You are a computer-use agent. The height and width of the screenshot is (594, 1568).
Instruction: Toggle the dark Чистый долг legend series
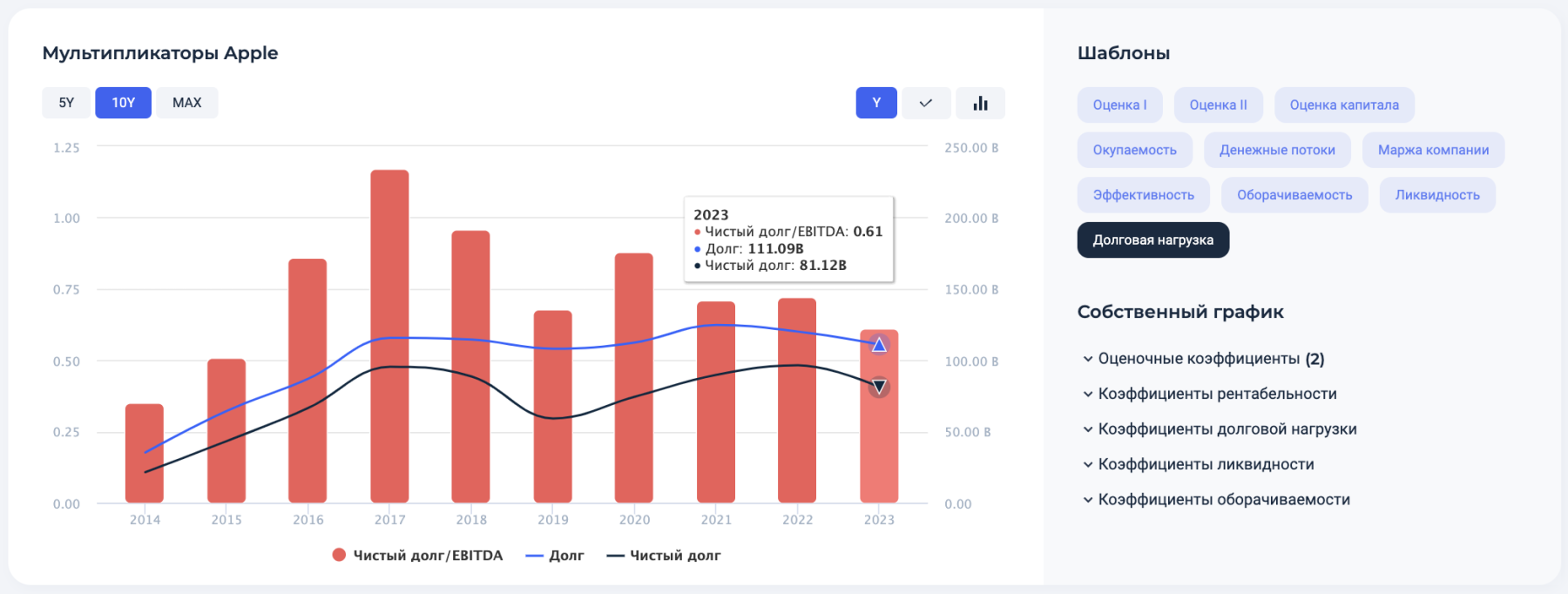coord(664,556)
